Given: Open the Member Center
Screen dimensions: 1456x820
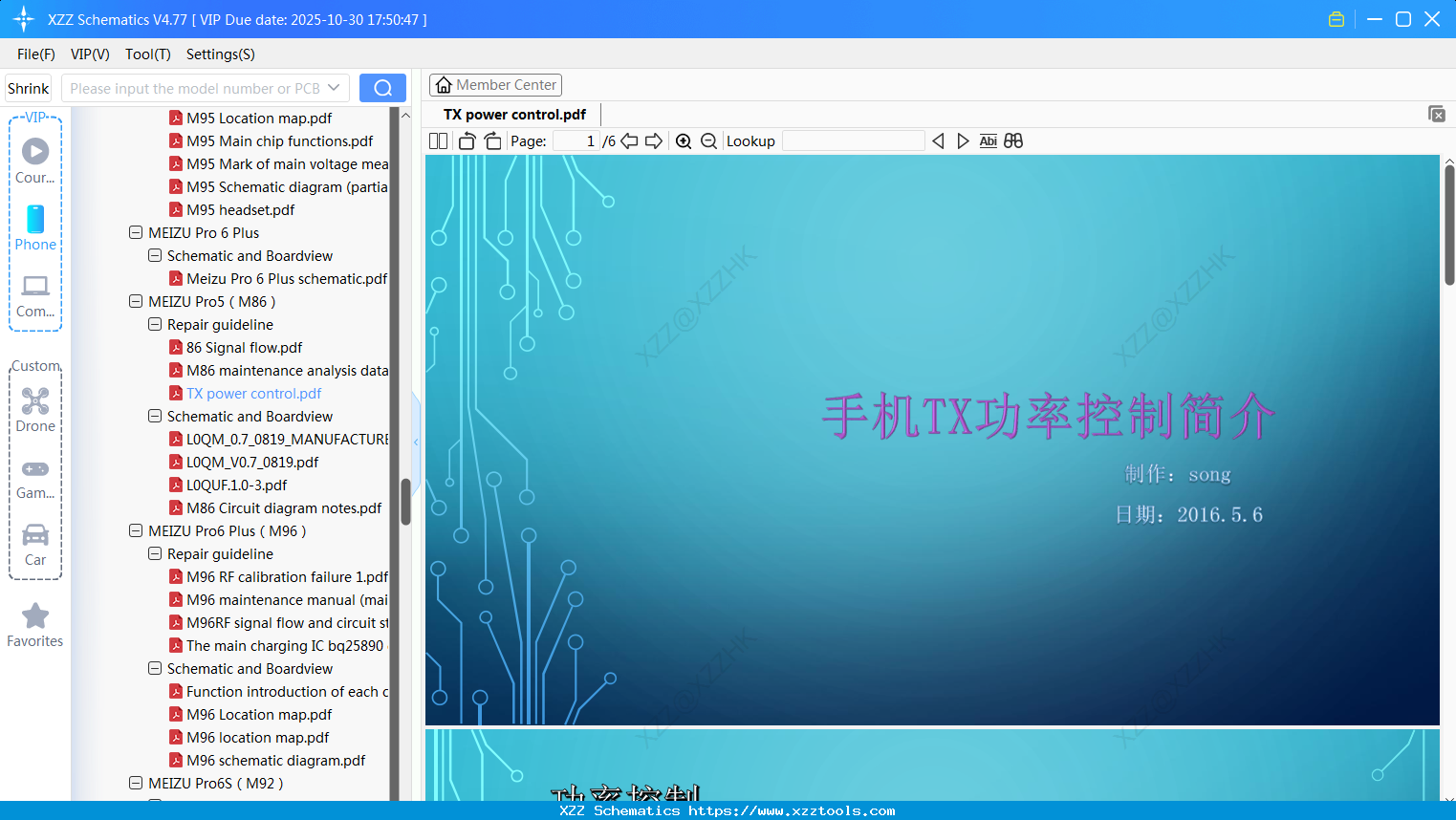Looking at the screenshot, I should (x=495, y=85).
